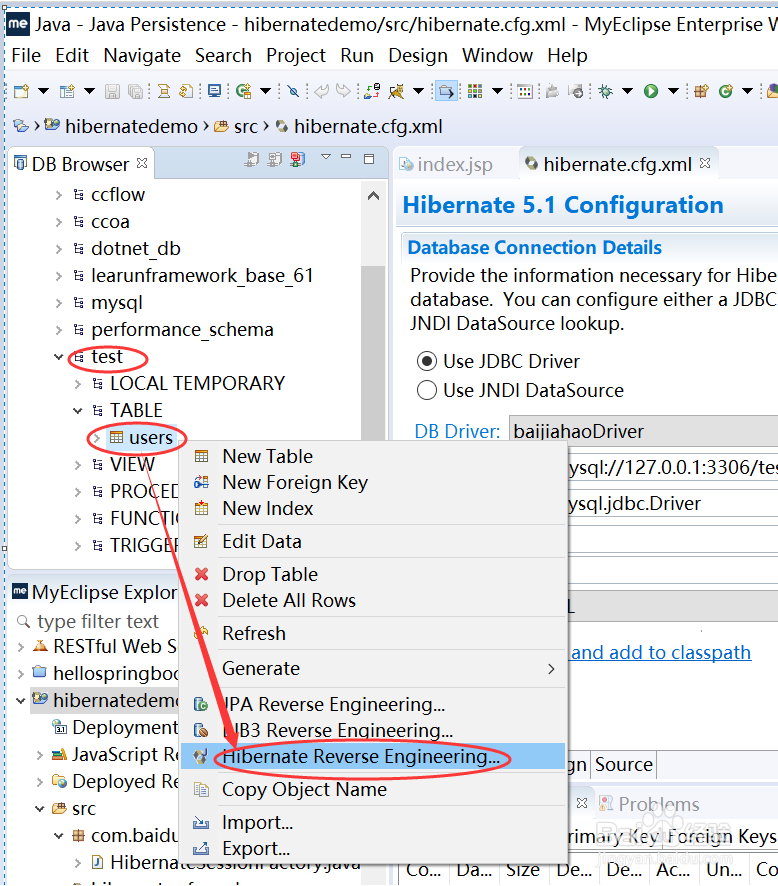Close the DB Browser tab
The height and width of the screenshot is (886, 778).
(142, 163)
